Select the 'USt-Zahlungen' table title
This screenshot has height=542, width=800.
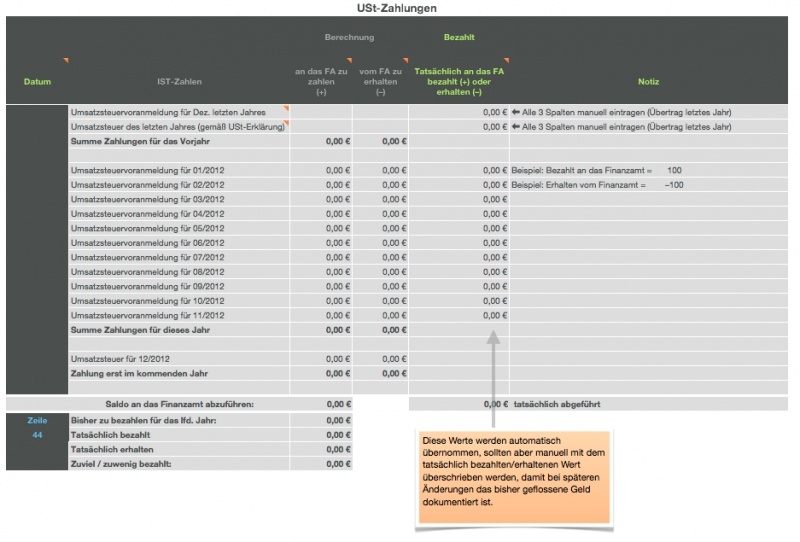tap(396, 8)
